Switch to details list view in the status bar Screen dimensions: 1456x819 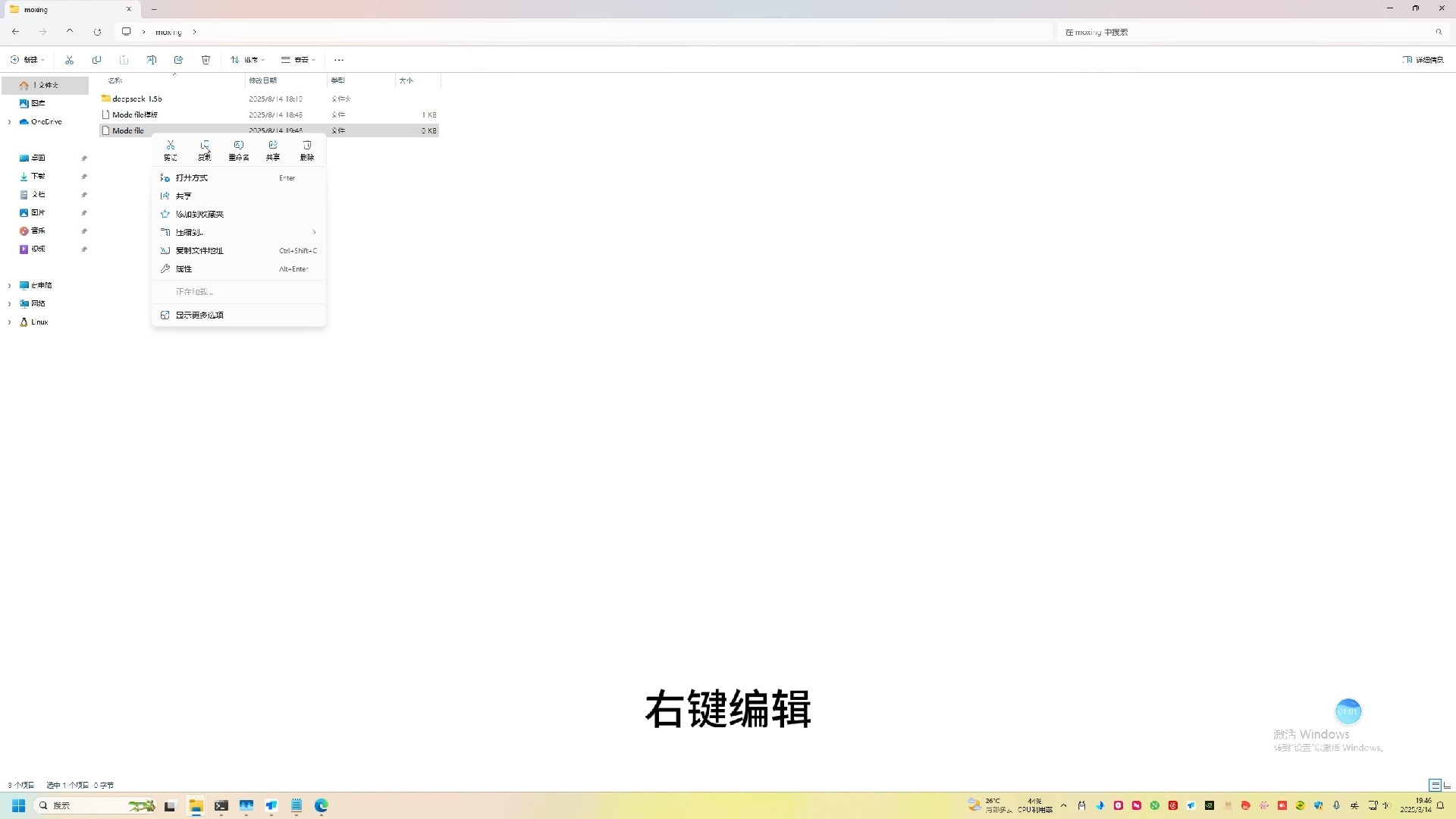pos(1435,785)
